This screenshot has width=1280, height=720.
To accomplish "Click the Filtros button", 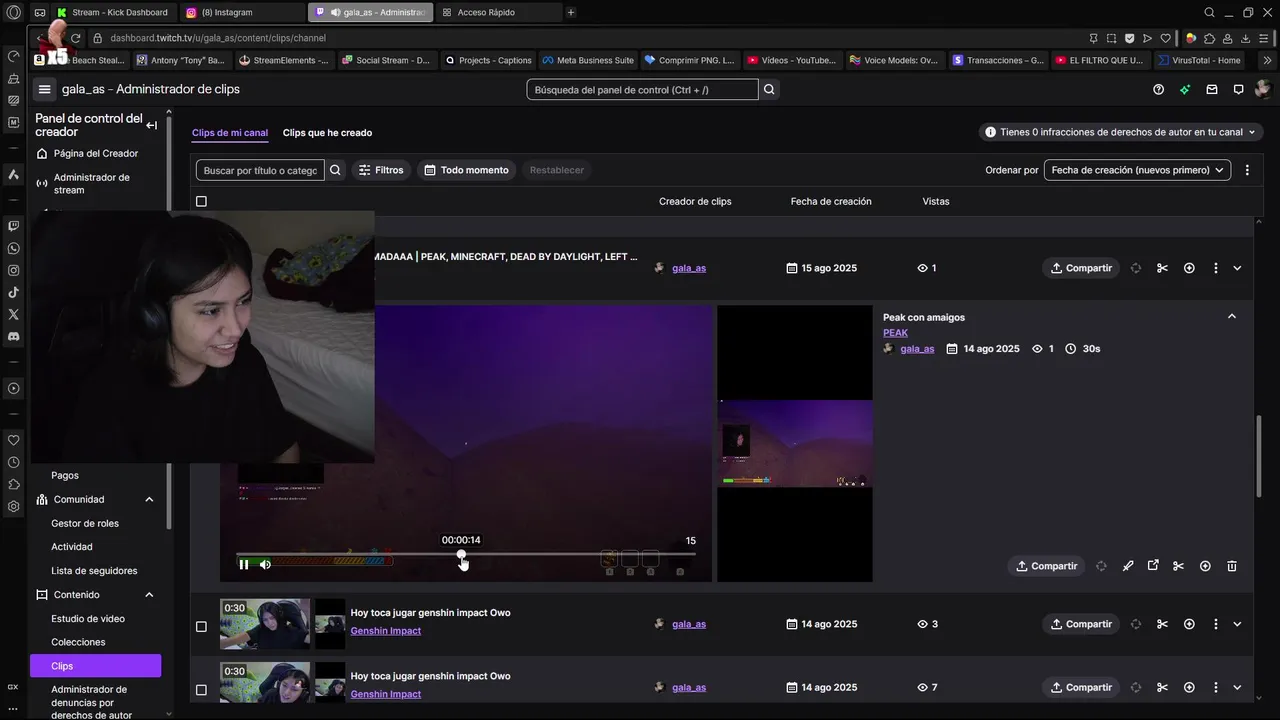I will coord(381,170).
